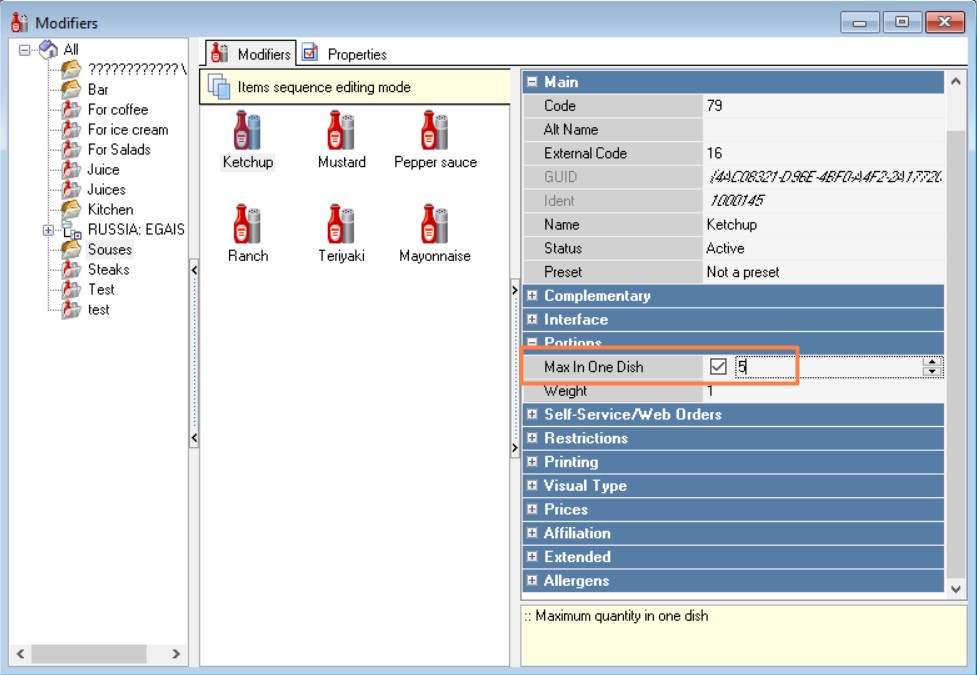
Task: Click the GUID value cell
Action: click(x=823, y=177)
